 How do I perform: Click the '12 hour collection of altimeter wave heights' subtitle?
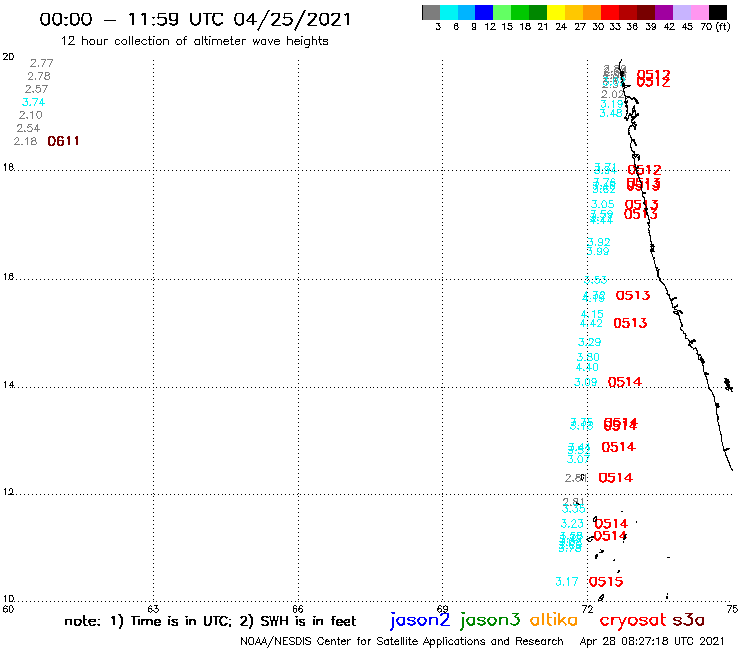pyautogui.click(x=194, y=41)
